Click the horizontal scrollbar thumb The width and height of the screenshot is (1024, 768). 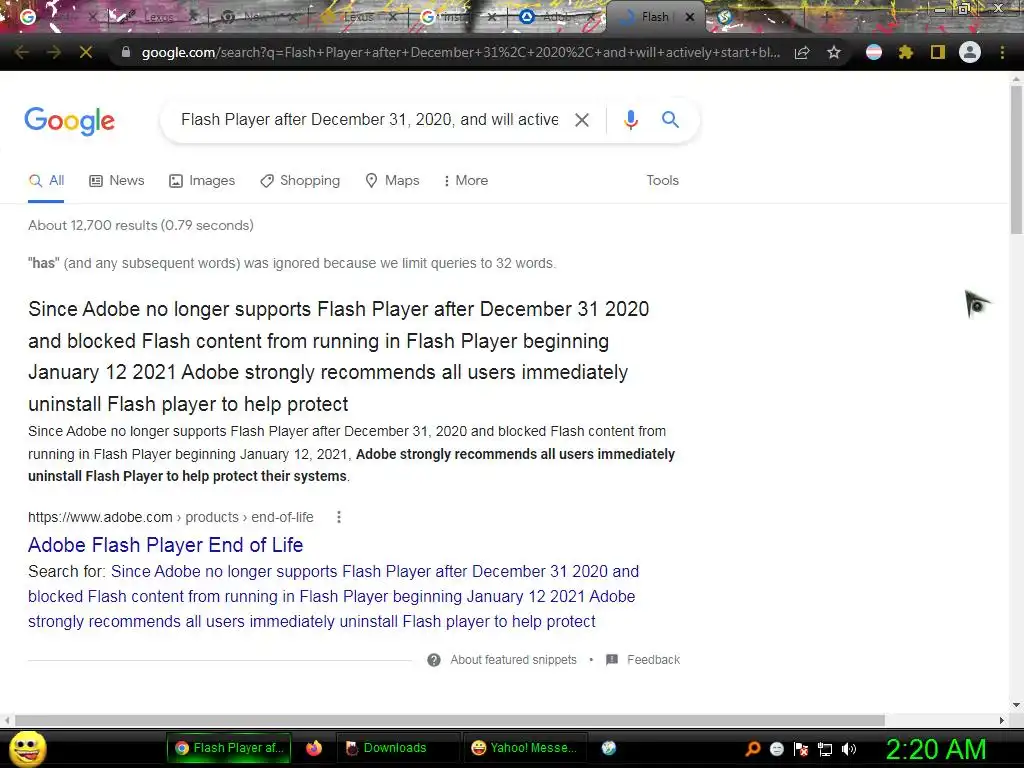pos(449,720)
